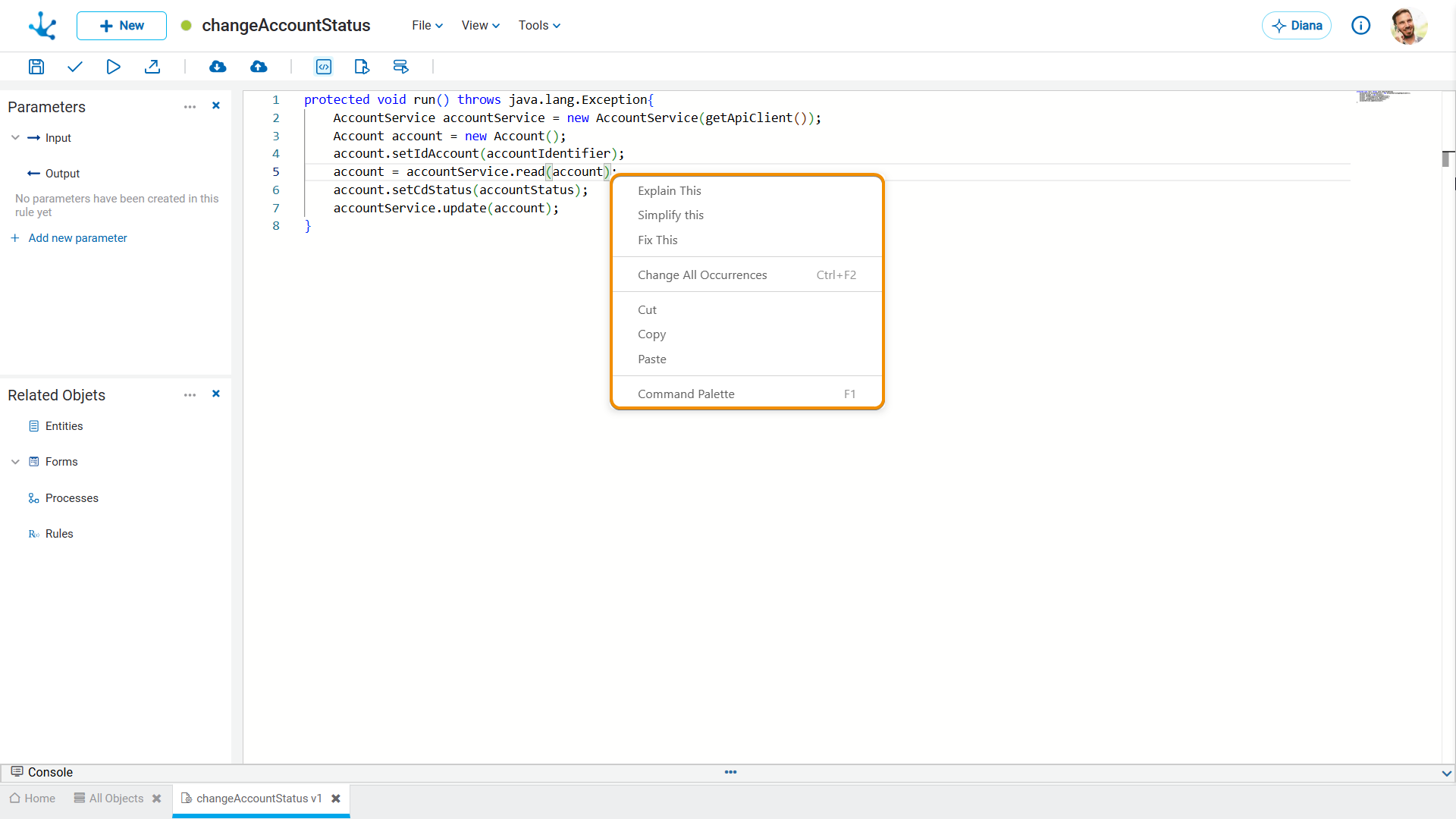Open the View menu dropdown
Image resolution: width=1456 pixels, height=819 pixels.
click(481, 26)
